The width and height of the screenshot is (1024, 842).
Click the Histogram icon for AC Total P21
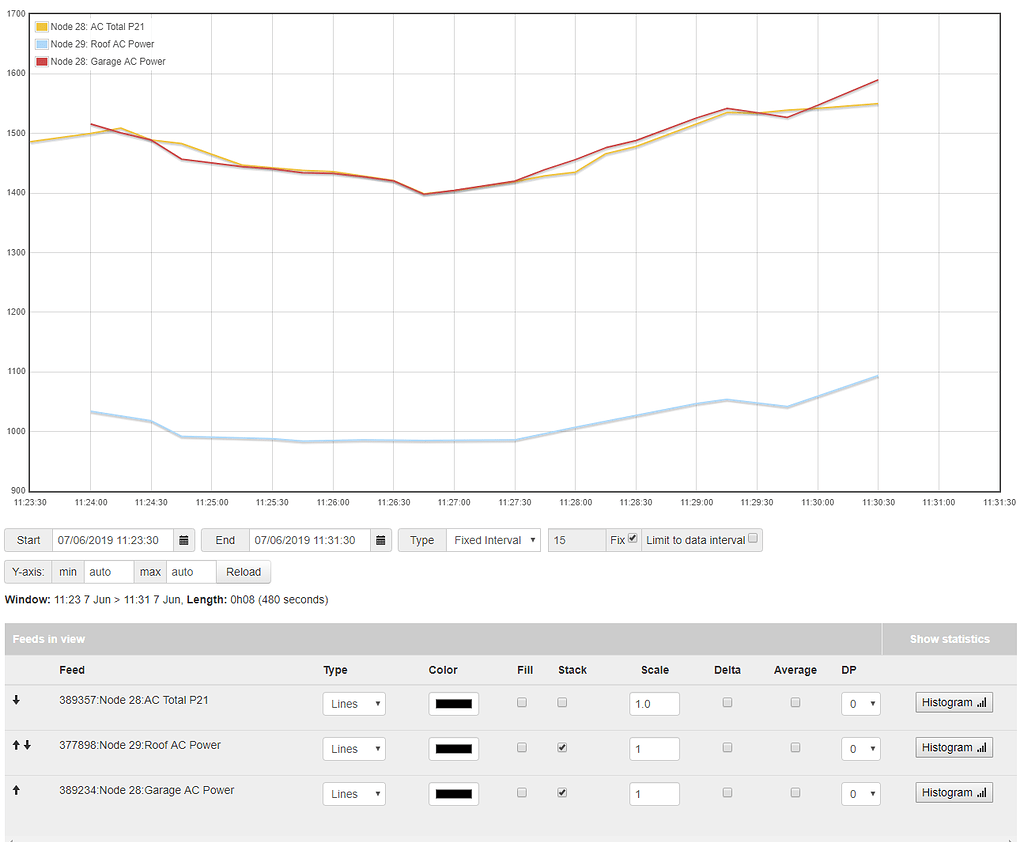(x=953, y=702)
